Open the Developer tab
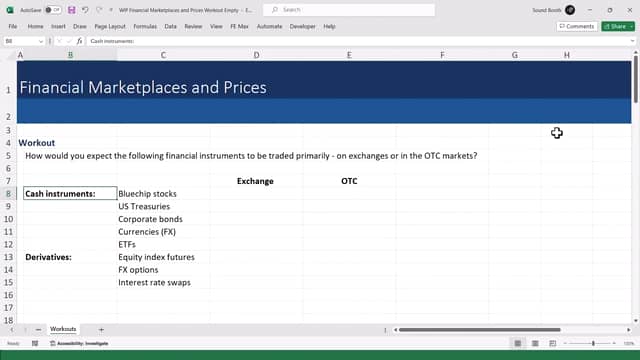Viewport: 640px width, 360px height. [x=302, y=27]
